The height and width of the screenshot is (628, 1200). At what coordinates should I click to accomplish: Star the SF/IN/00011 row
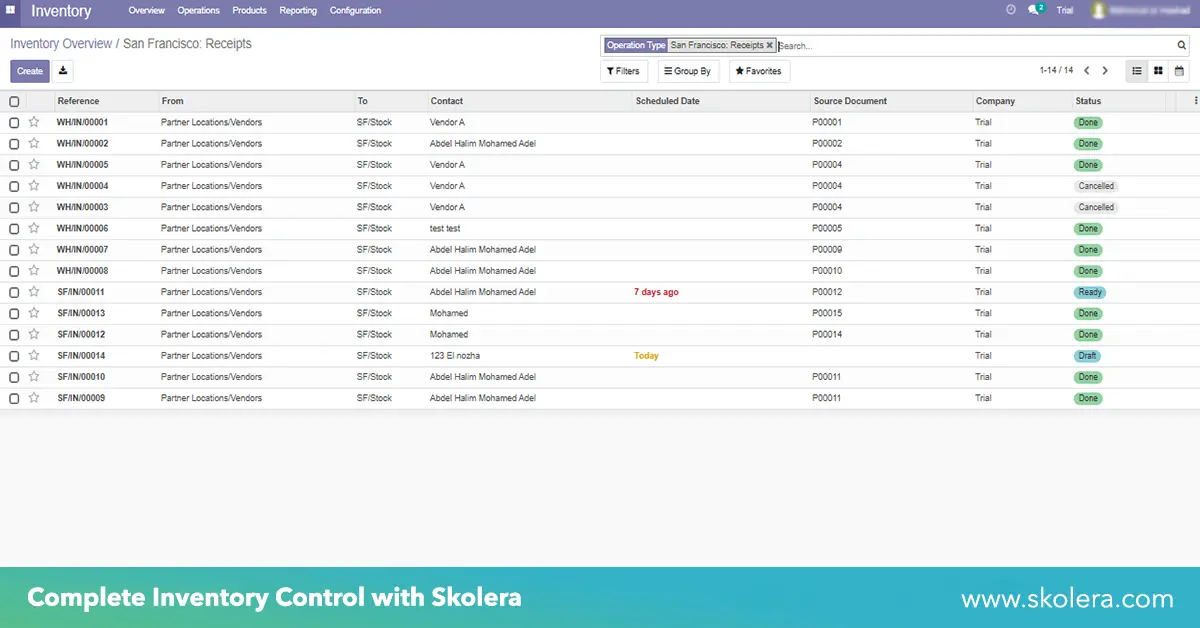[34, 292]
